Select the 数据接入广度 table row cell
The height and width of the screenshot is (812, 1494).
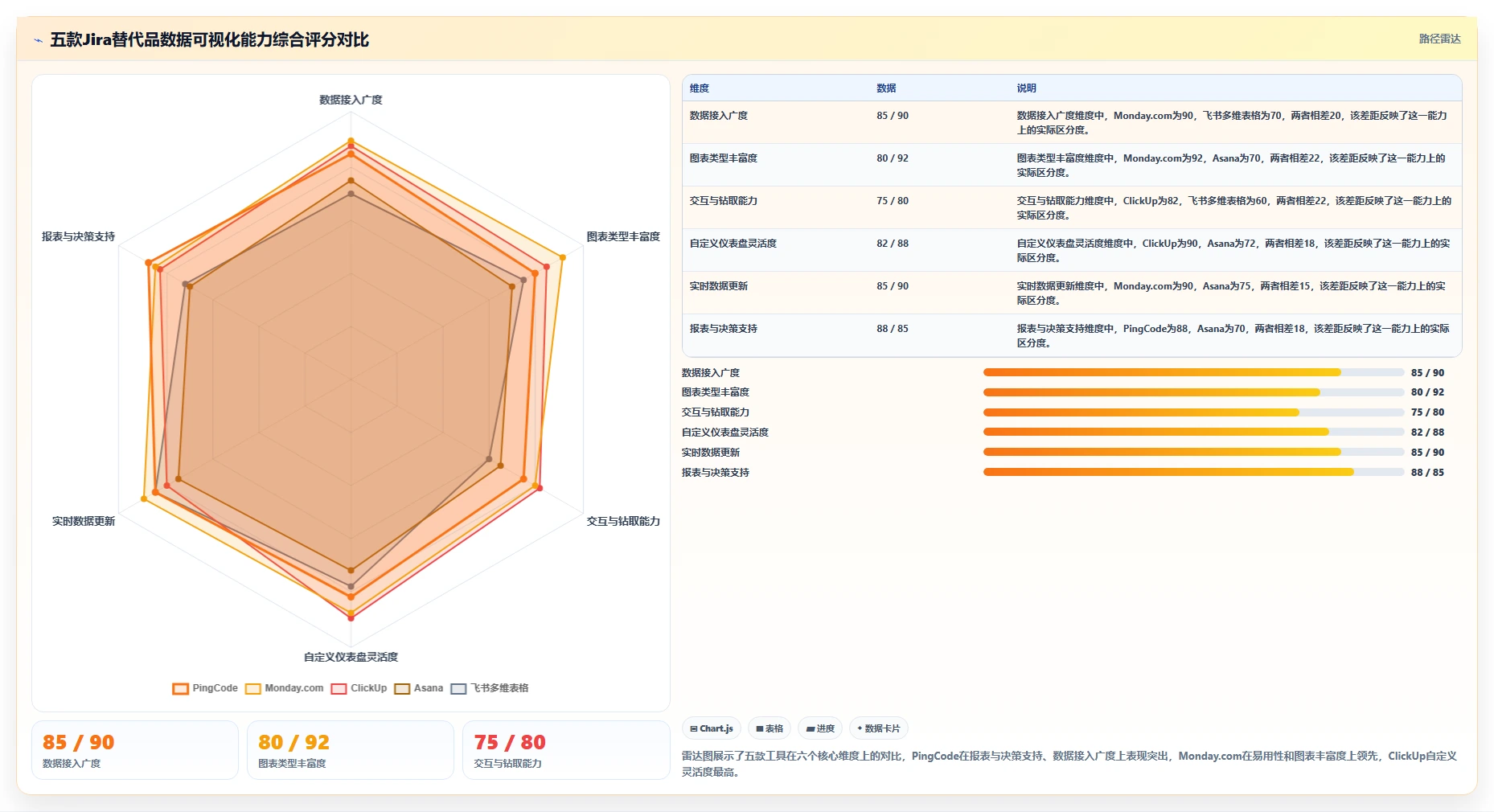(x=719, y=116)
